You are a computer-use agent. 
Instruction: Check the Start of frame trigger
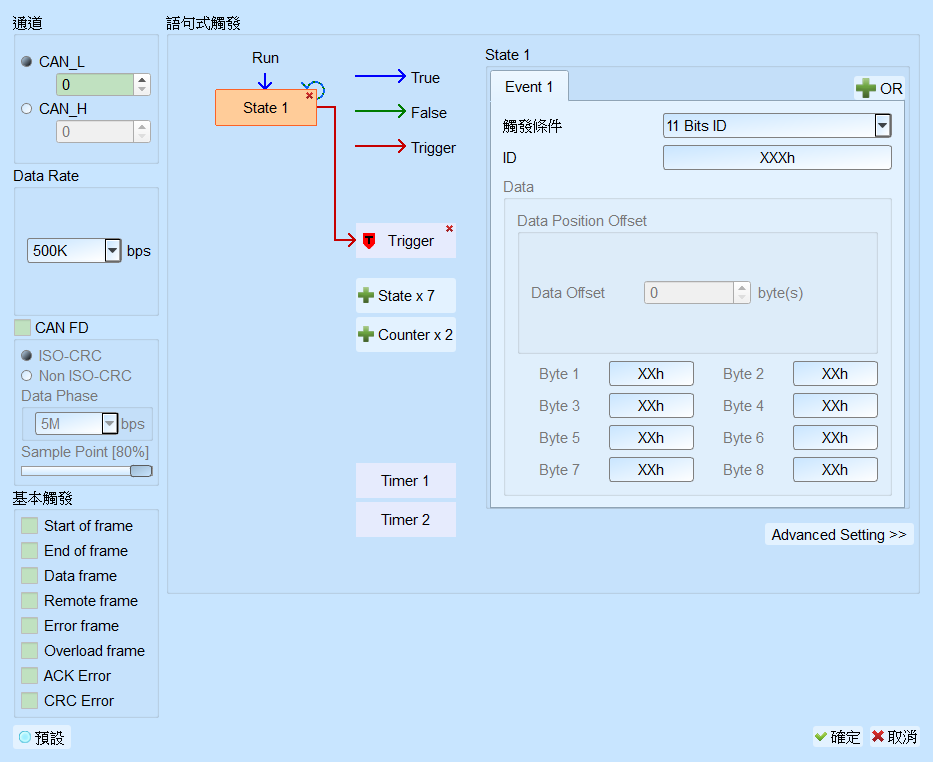(x=29, y=526)
